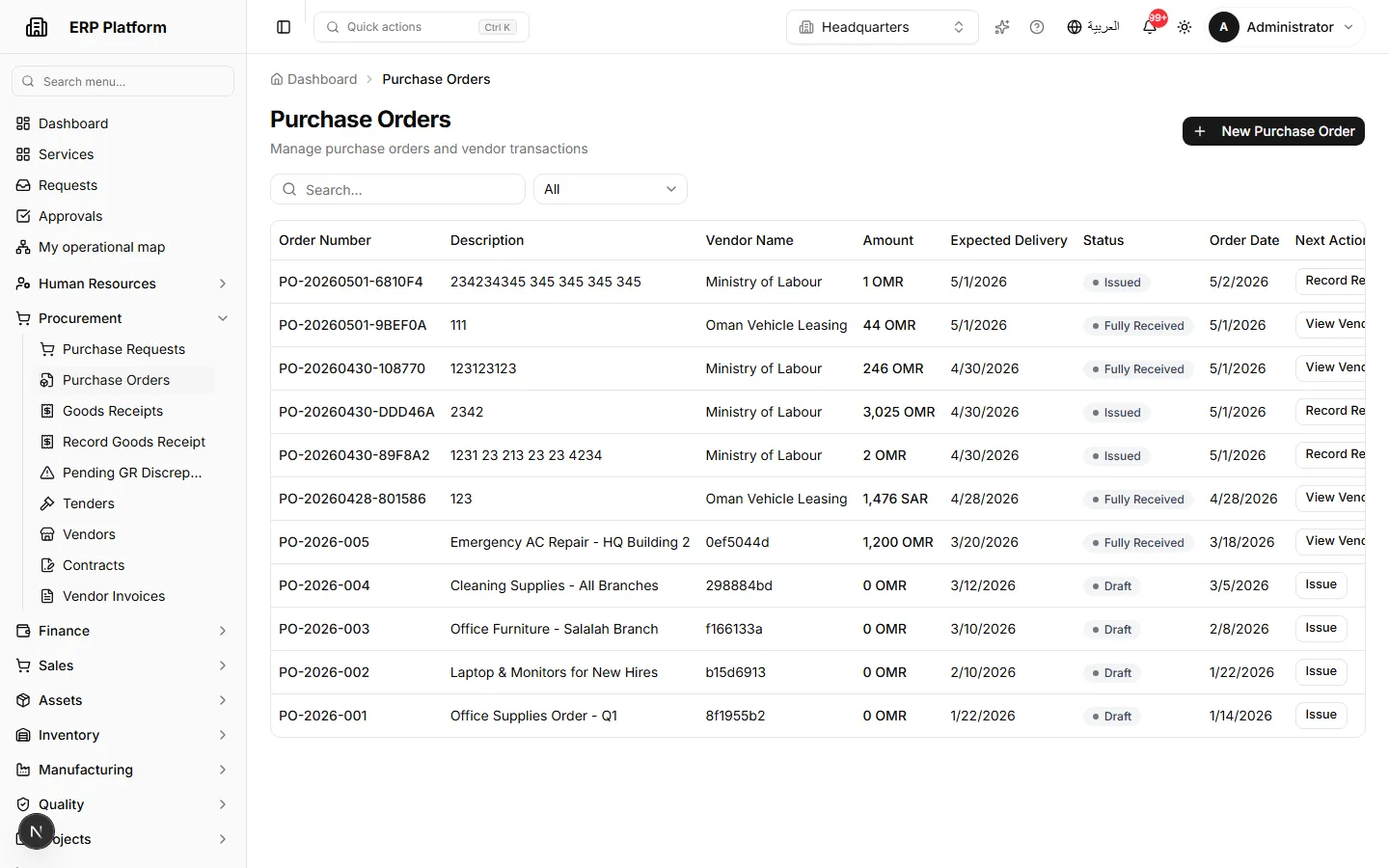
Task: Expand the Human Resources menu
Action: (123, 284)
